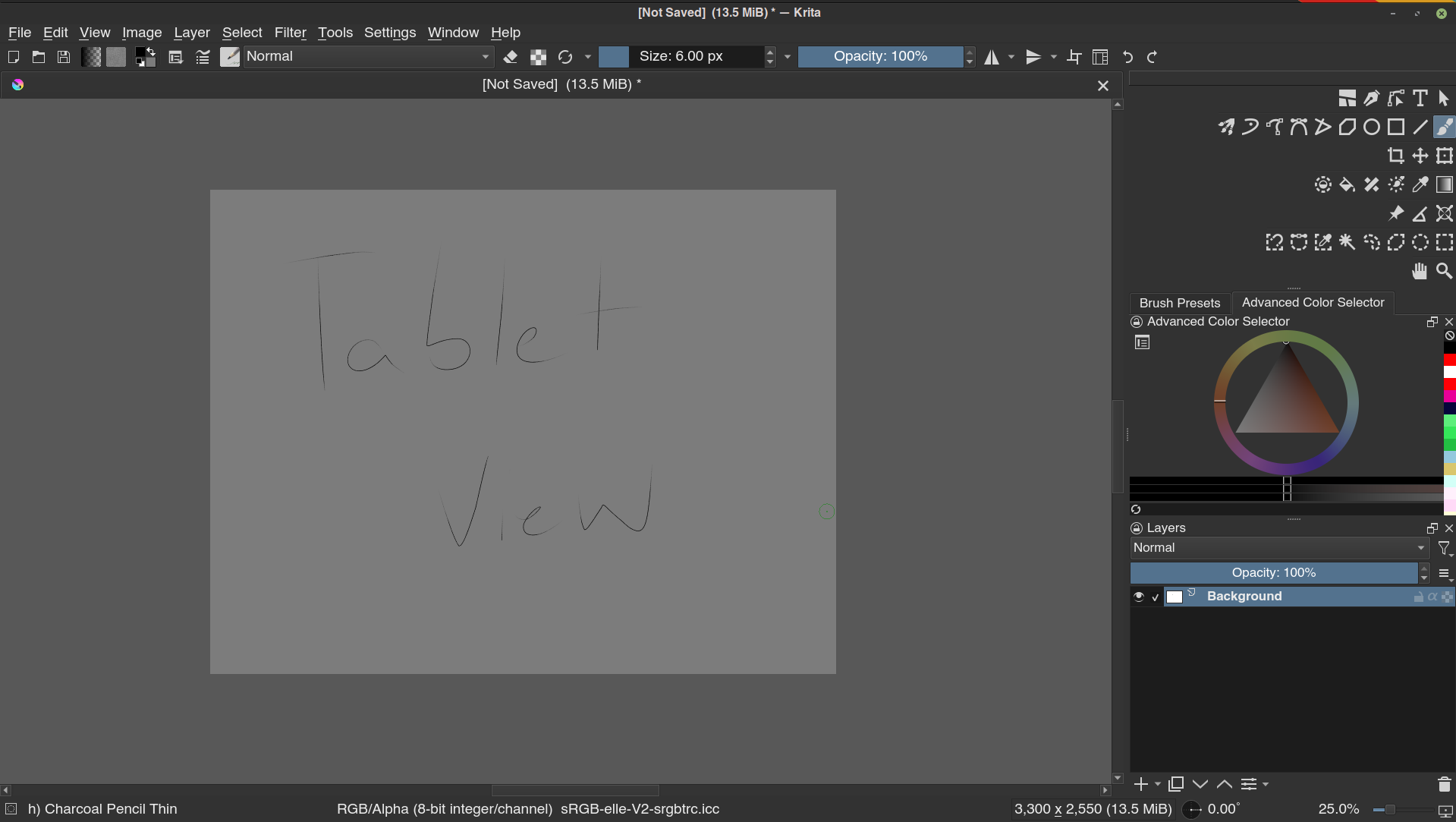Close the Not Saved document tab
The width and height of the screenshot is (1456, 822).
tap(1102, 86)
